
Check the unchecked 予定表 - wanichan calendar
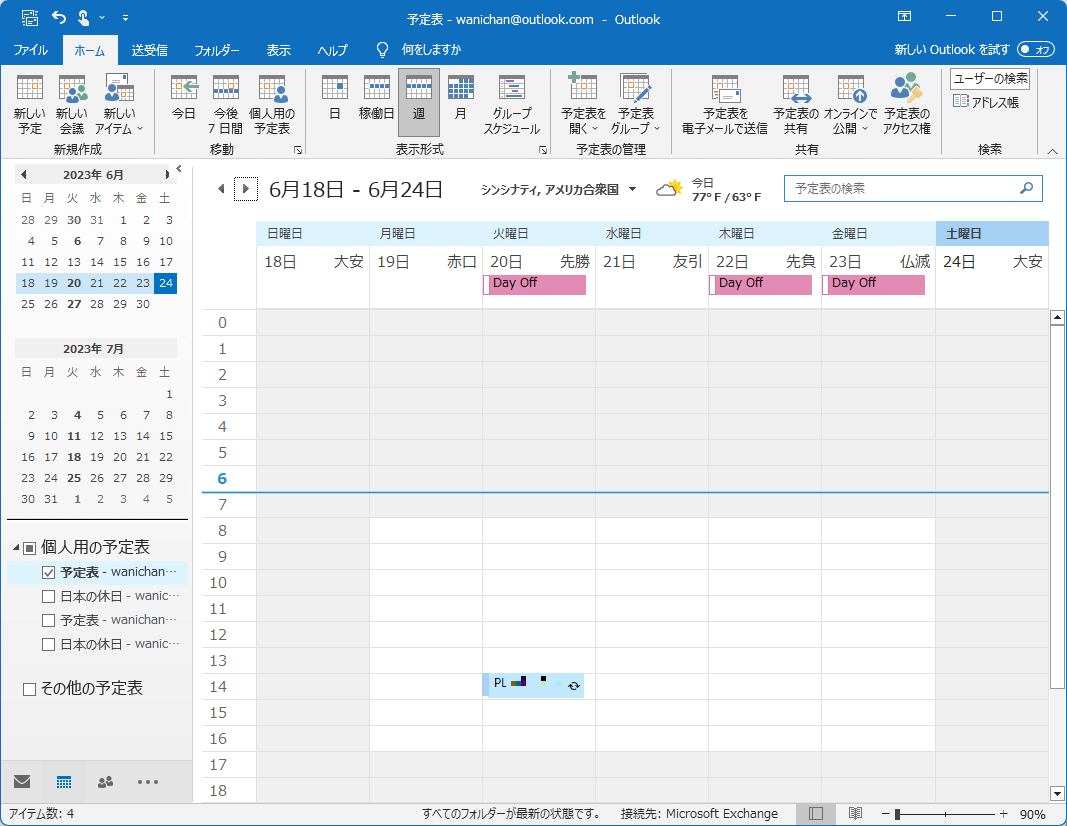tap(48, 621)
